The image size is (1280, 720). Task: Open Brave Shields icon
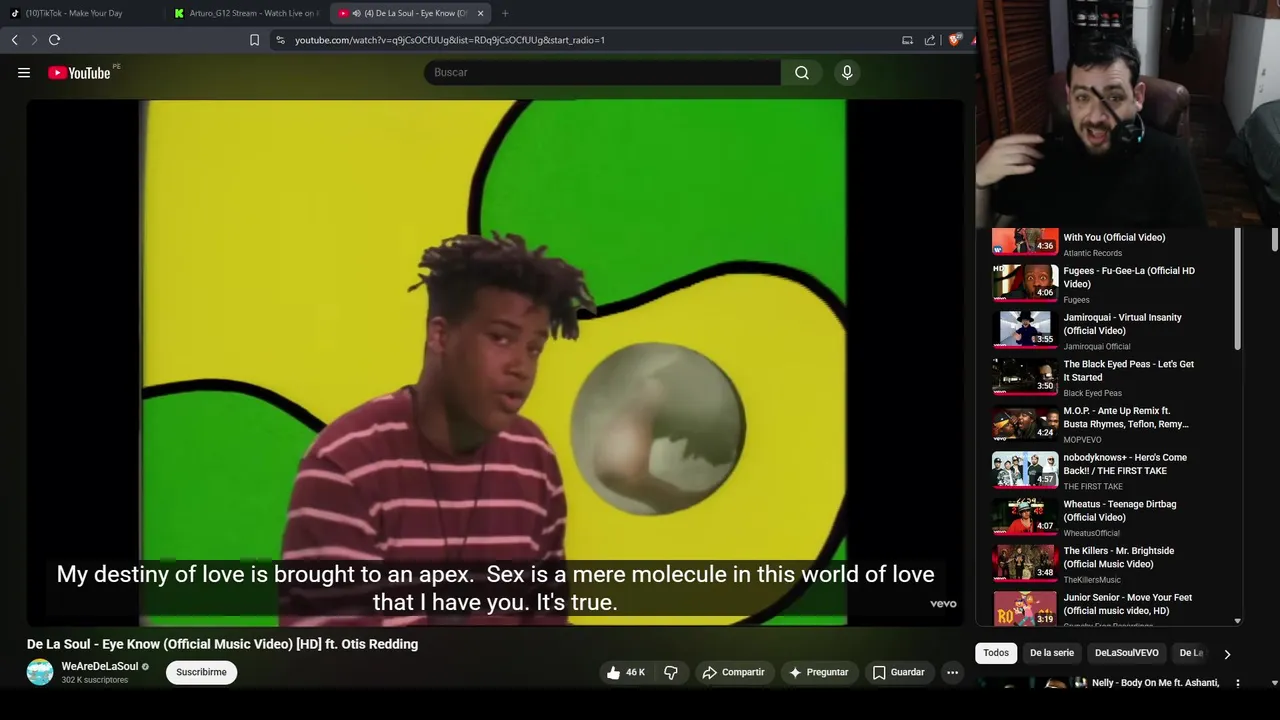pos(954,40)
